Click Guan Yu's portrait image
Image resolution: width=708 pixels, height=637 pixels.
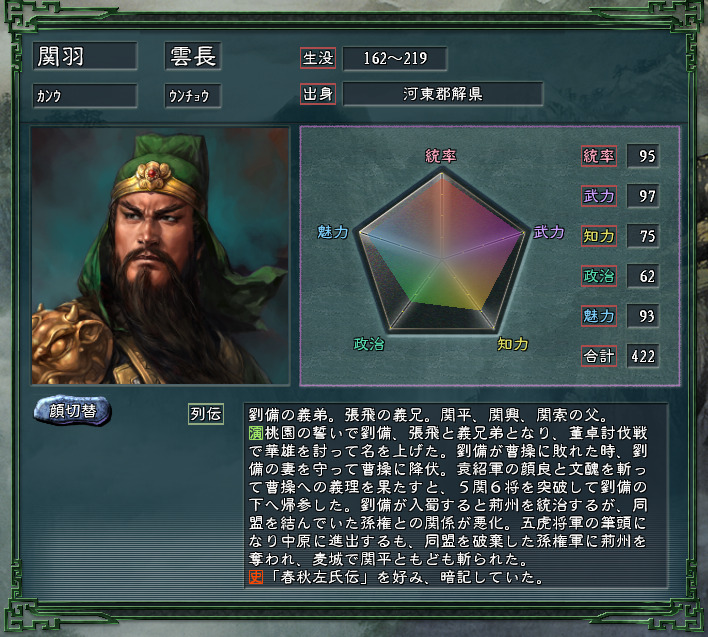[x=160, y=256]
